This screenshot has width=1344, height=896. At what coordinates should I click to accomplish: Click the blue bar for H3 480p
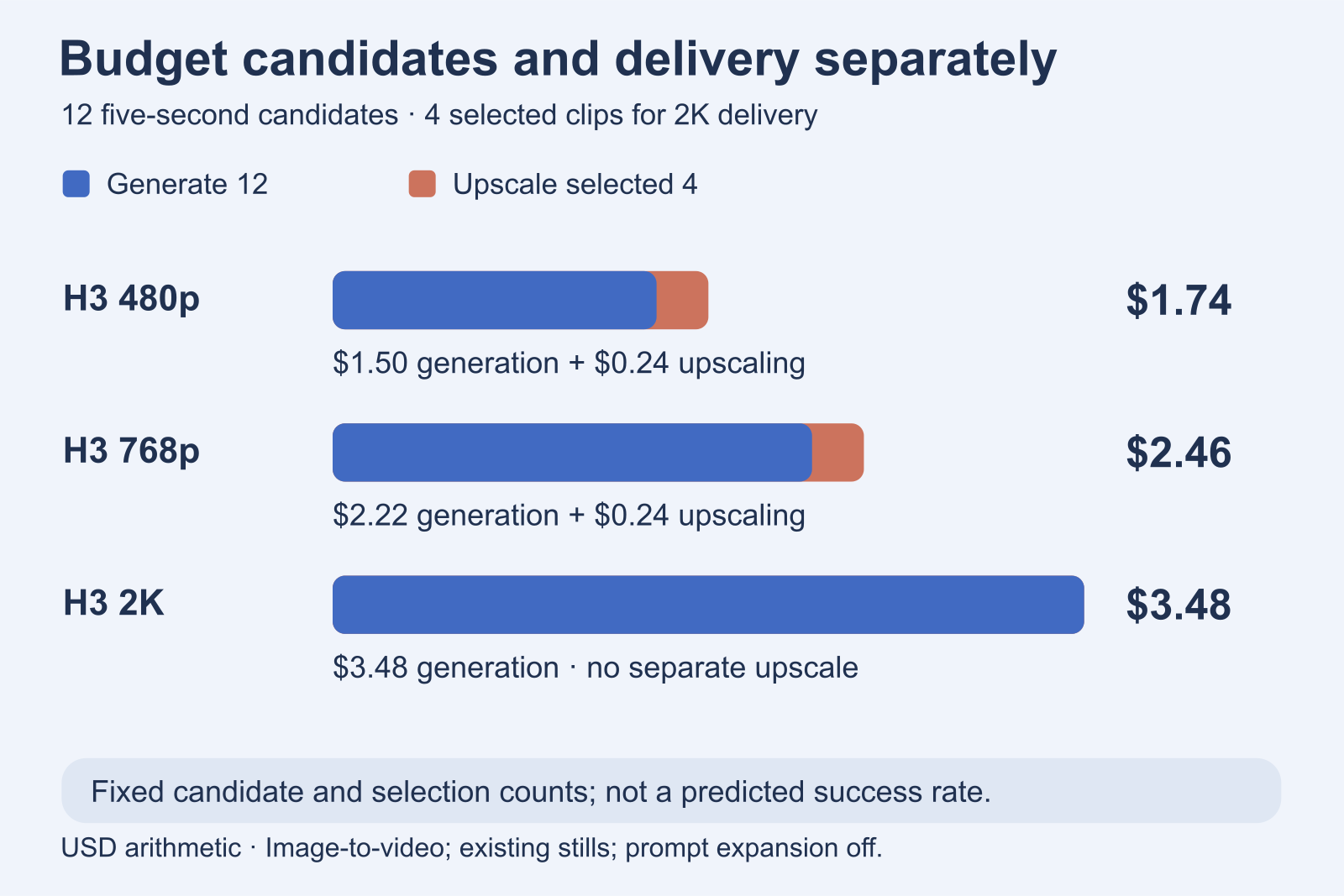495,300
